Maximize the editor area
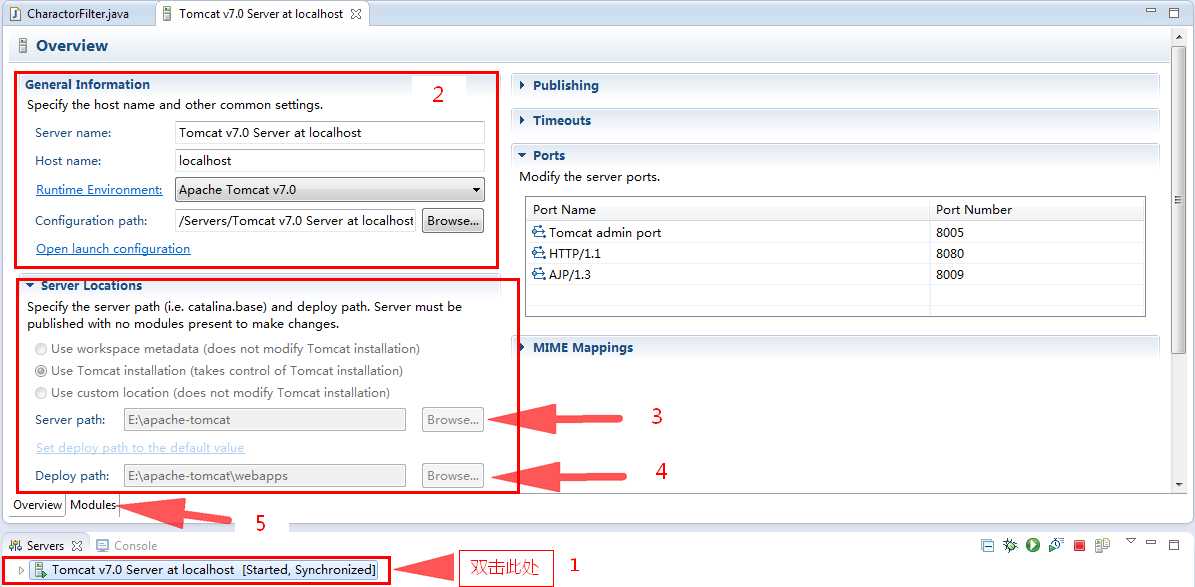 [x=1173, y=11]
